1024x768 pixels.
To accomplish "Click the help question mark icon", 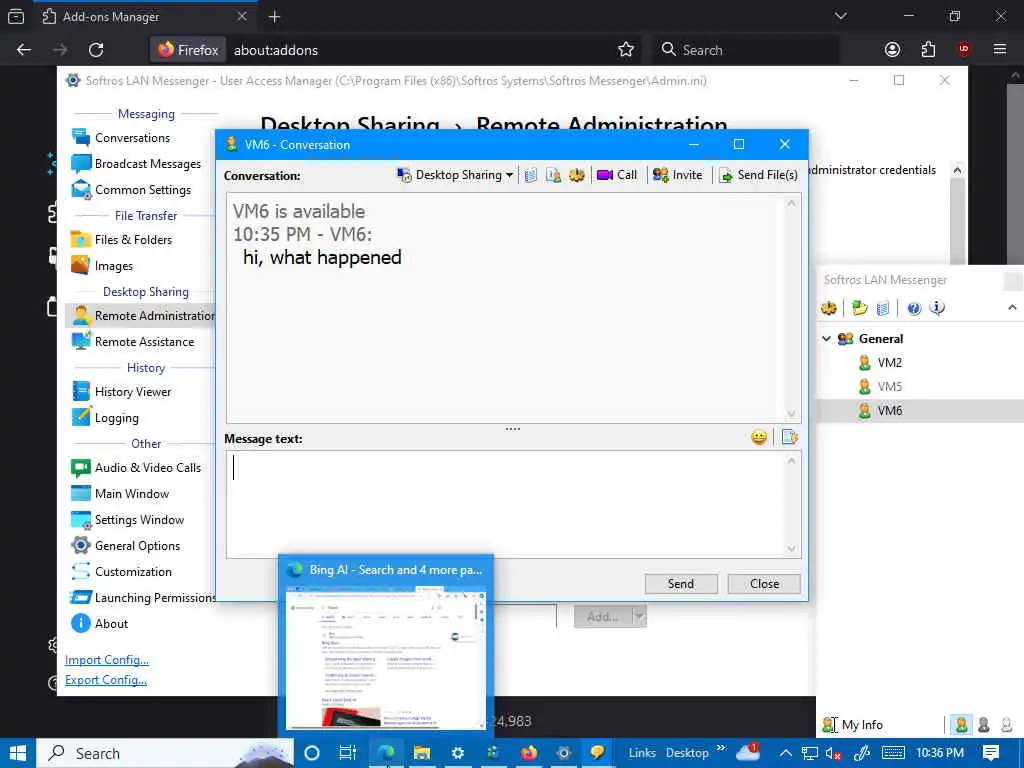I will point(914,308).
